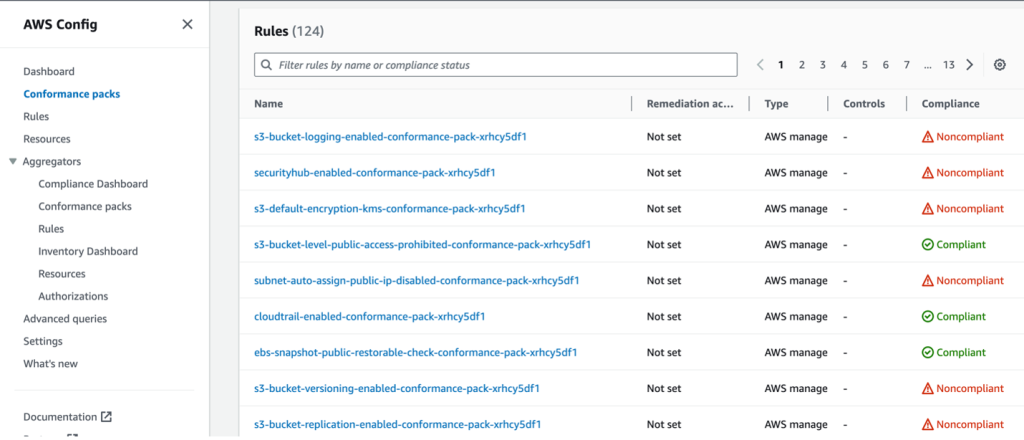Open Resources under Aggregators
The height and width of the screenshot is (440, 1024).
[62, 274]
